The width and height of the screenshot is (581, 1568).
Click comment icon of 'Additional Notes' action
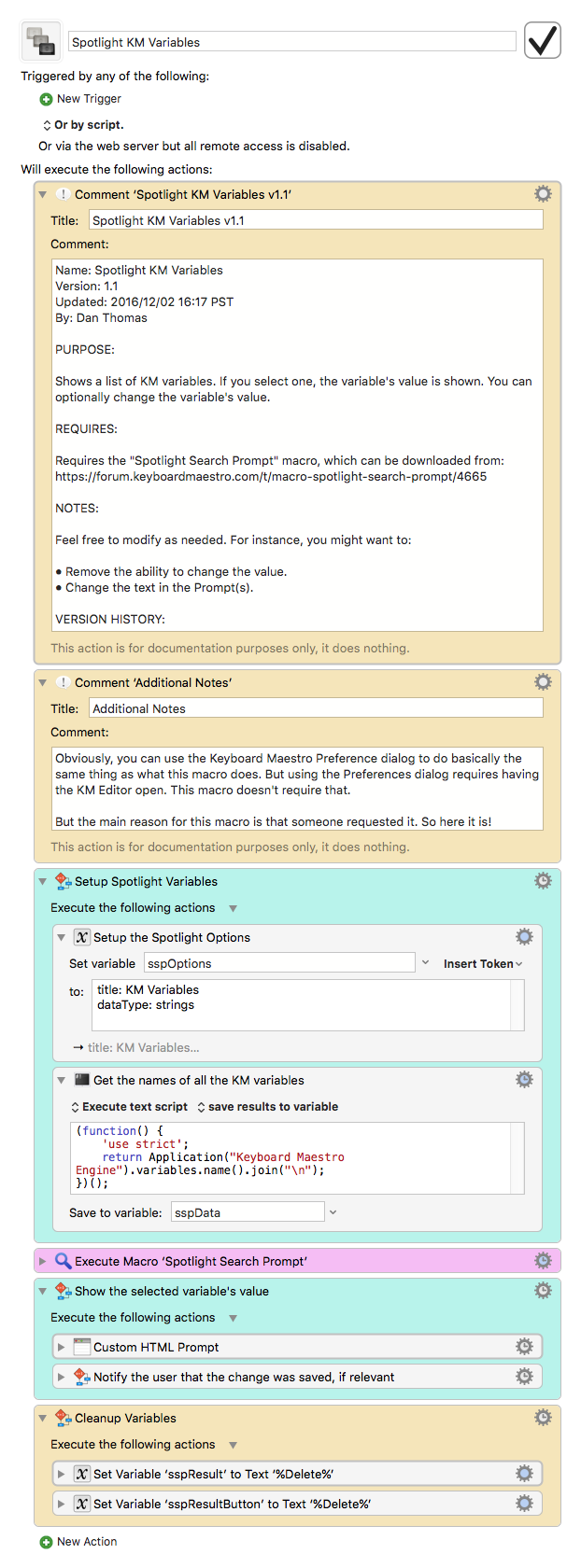pyautogui.click(x=63, y=683)
